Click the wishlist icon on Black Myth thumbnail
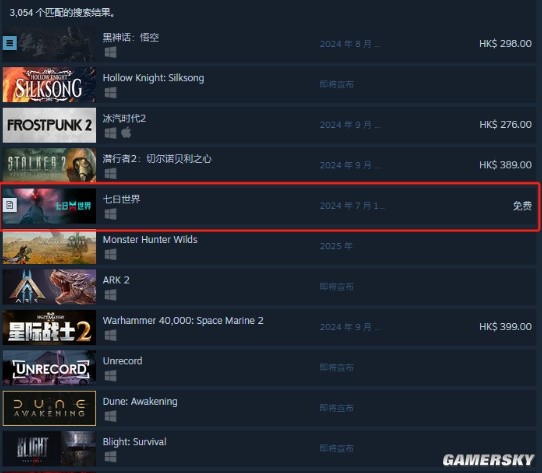 point(10,43)
